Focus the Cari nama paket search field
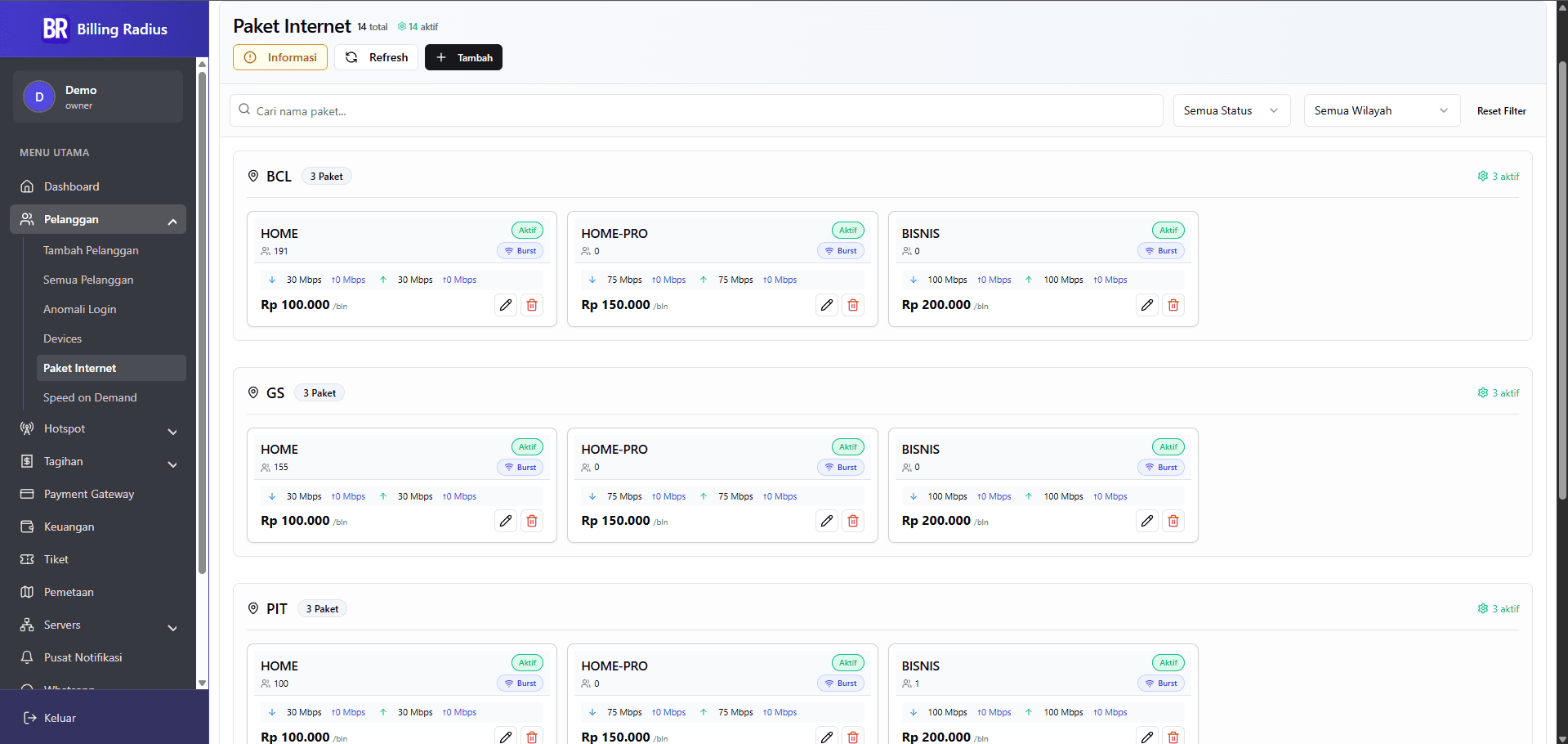The image size is (1568, 744). 696,110
